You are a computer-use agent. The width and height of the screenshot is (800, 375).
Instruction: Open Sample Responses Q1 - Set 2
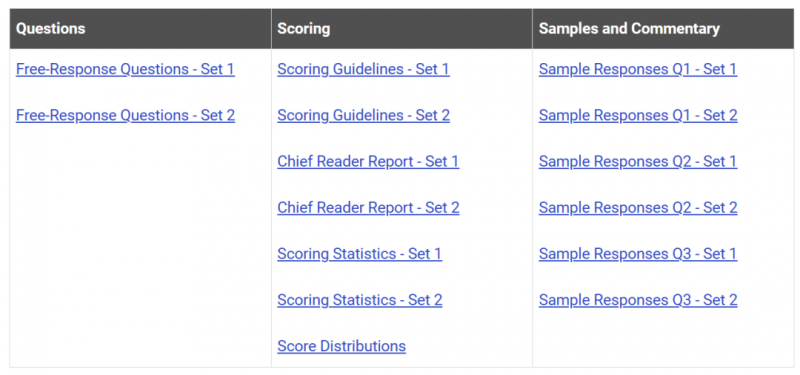[x=638, y=115]
